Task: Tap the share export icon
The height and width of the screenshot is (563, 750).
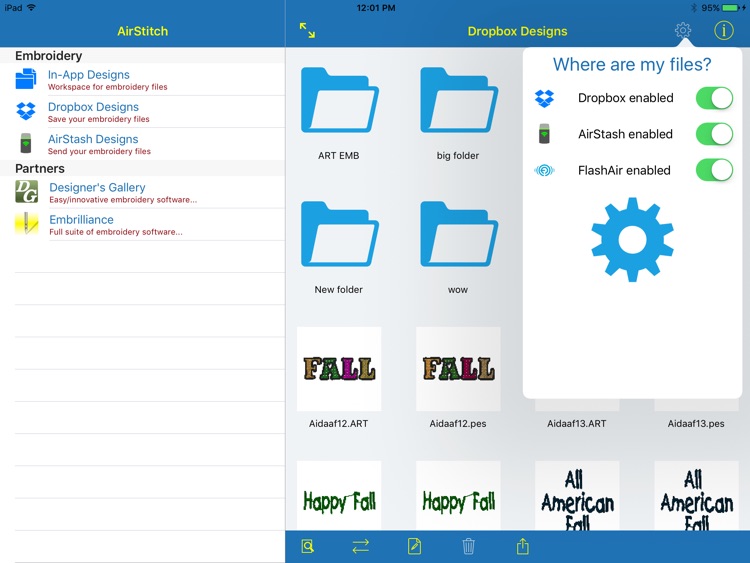Action: click(522, 546)
